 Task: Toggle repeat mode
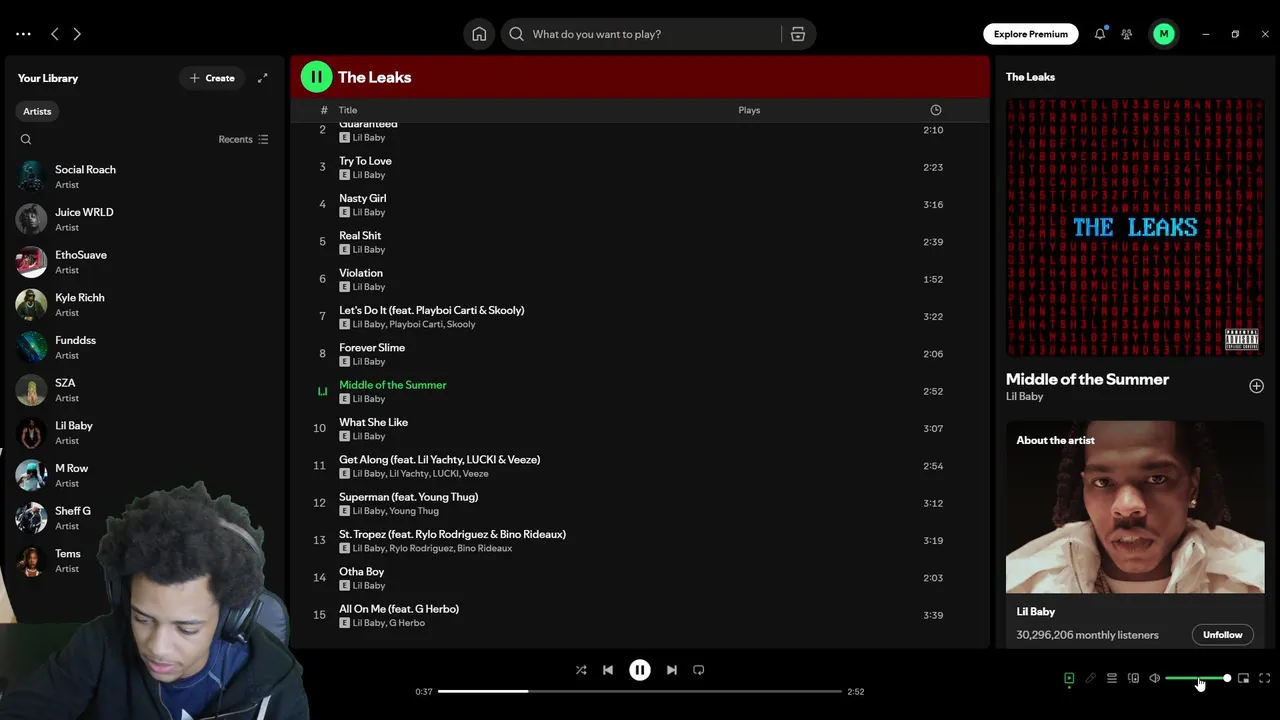[x=699, y=670]
